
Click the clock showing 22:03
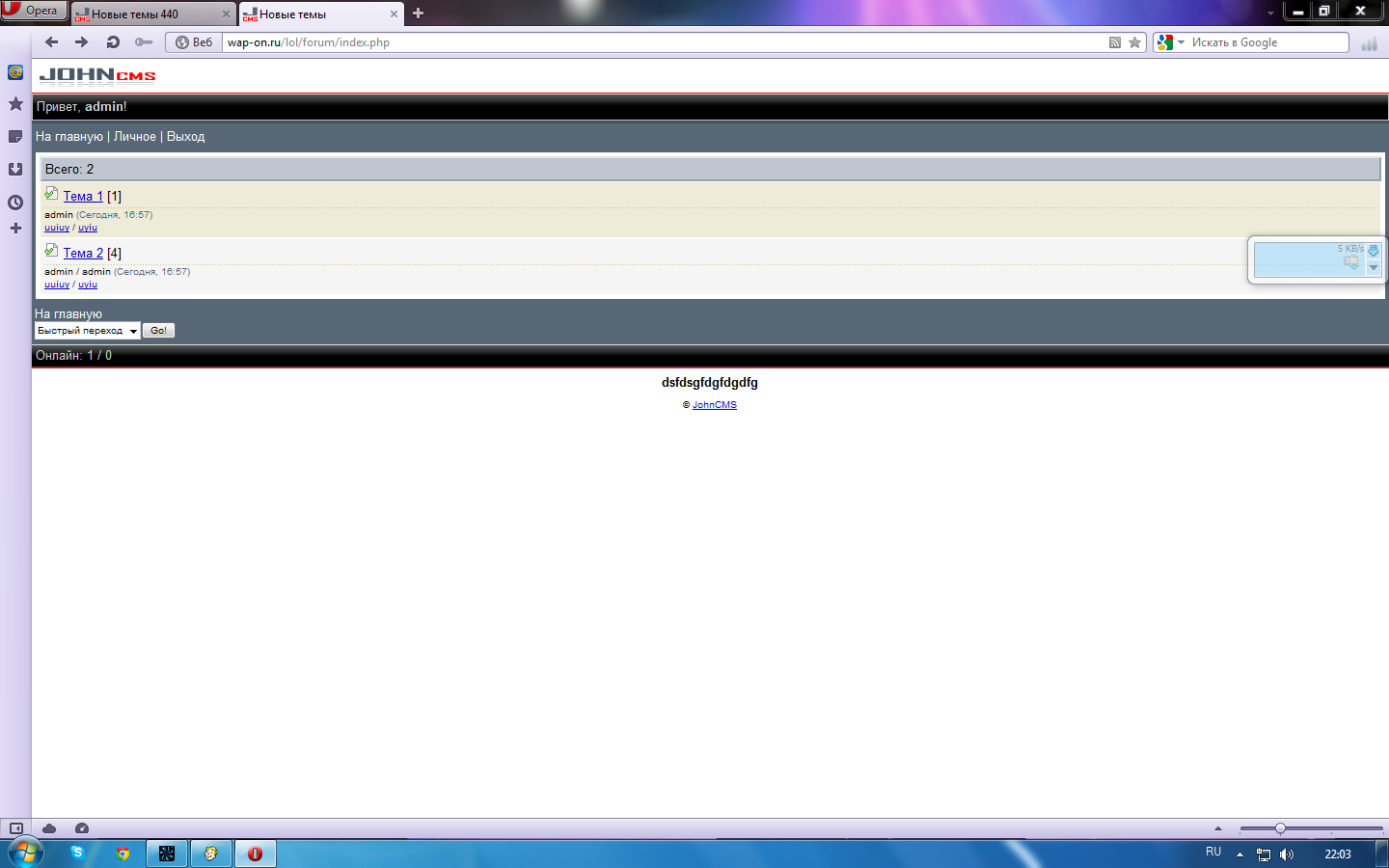(x=1338, y=854)
